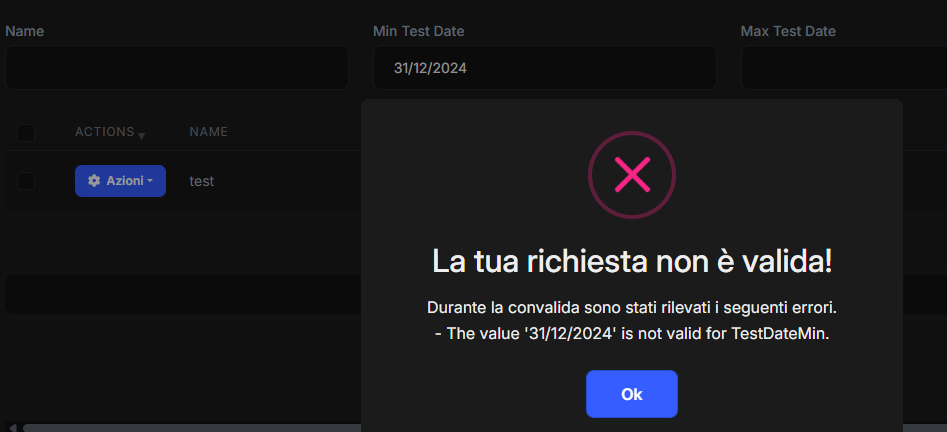Check the checkbox for the test row

(x=26, y=181)
